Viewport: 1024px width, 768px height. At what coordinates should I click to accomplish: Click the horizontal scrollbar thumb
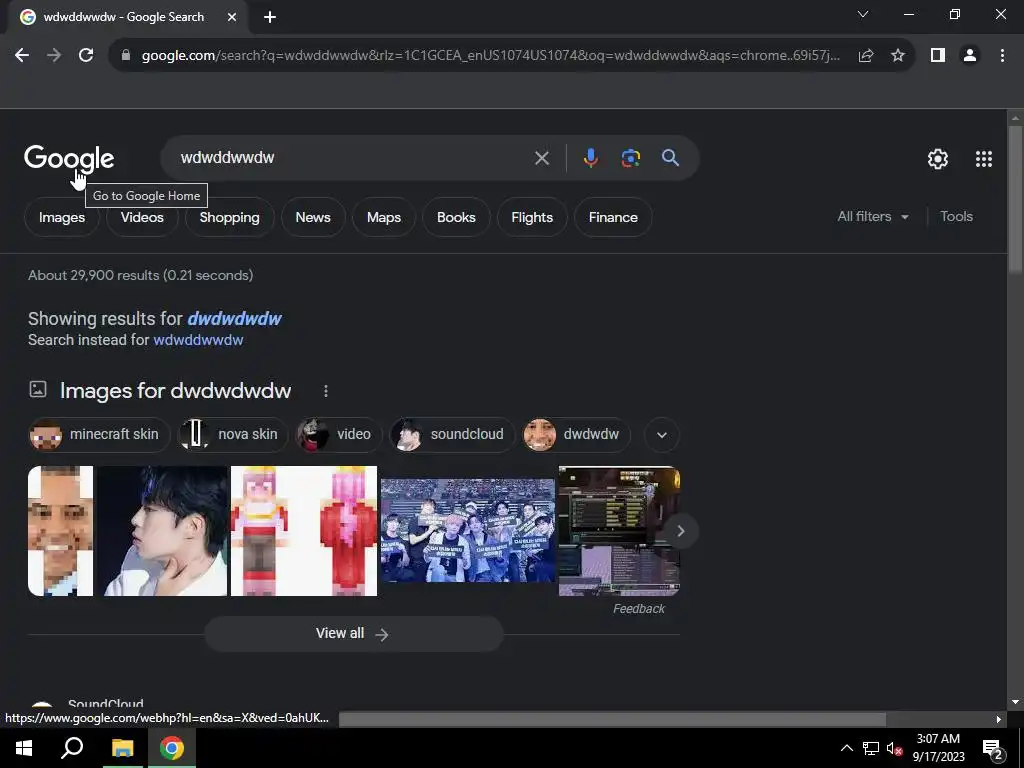click(x=613, y=719)
